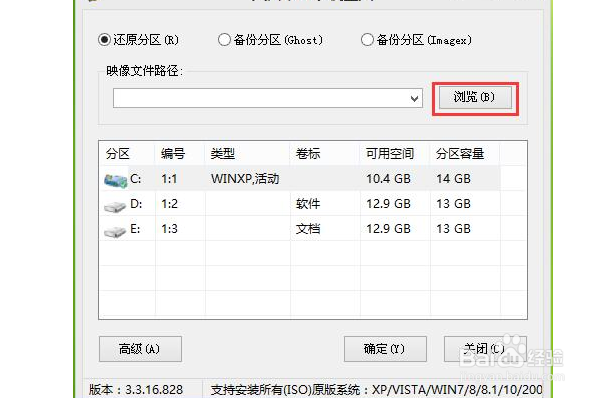Click the 浏览 (B) browse button

coord(475,97)
